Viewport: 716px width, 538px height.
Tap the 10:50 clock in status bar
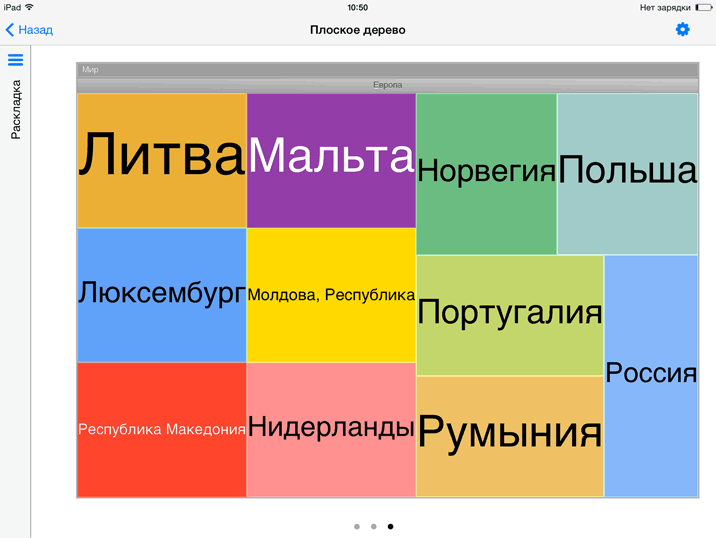point(358,7)
